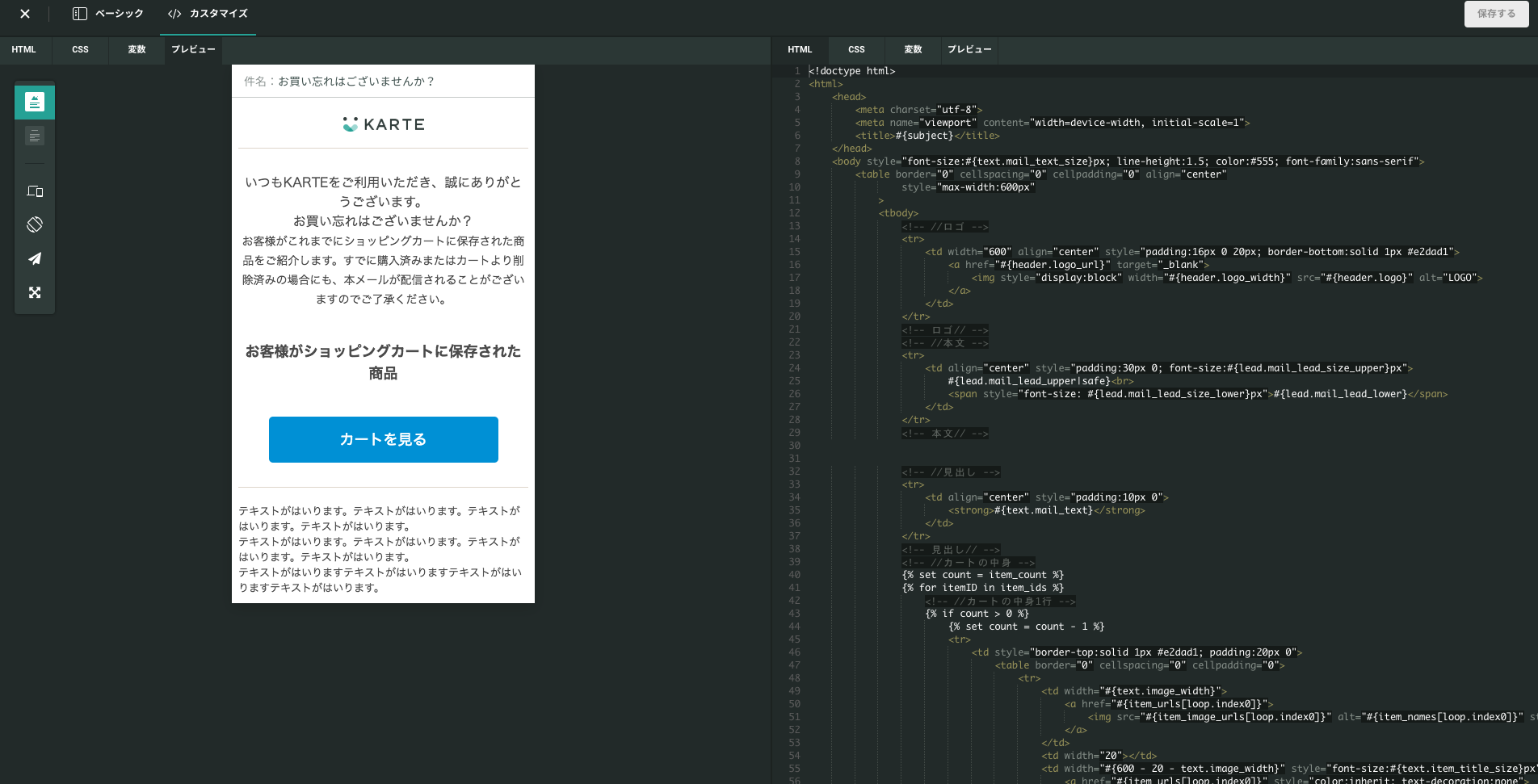Click the <!-- //見出し --> comment line
The width and height of the screenshot is (1538, 784).
click(951, 472)
